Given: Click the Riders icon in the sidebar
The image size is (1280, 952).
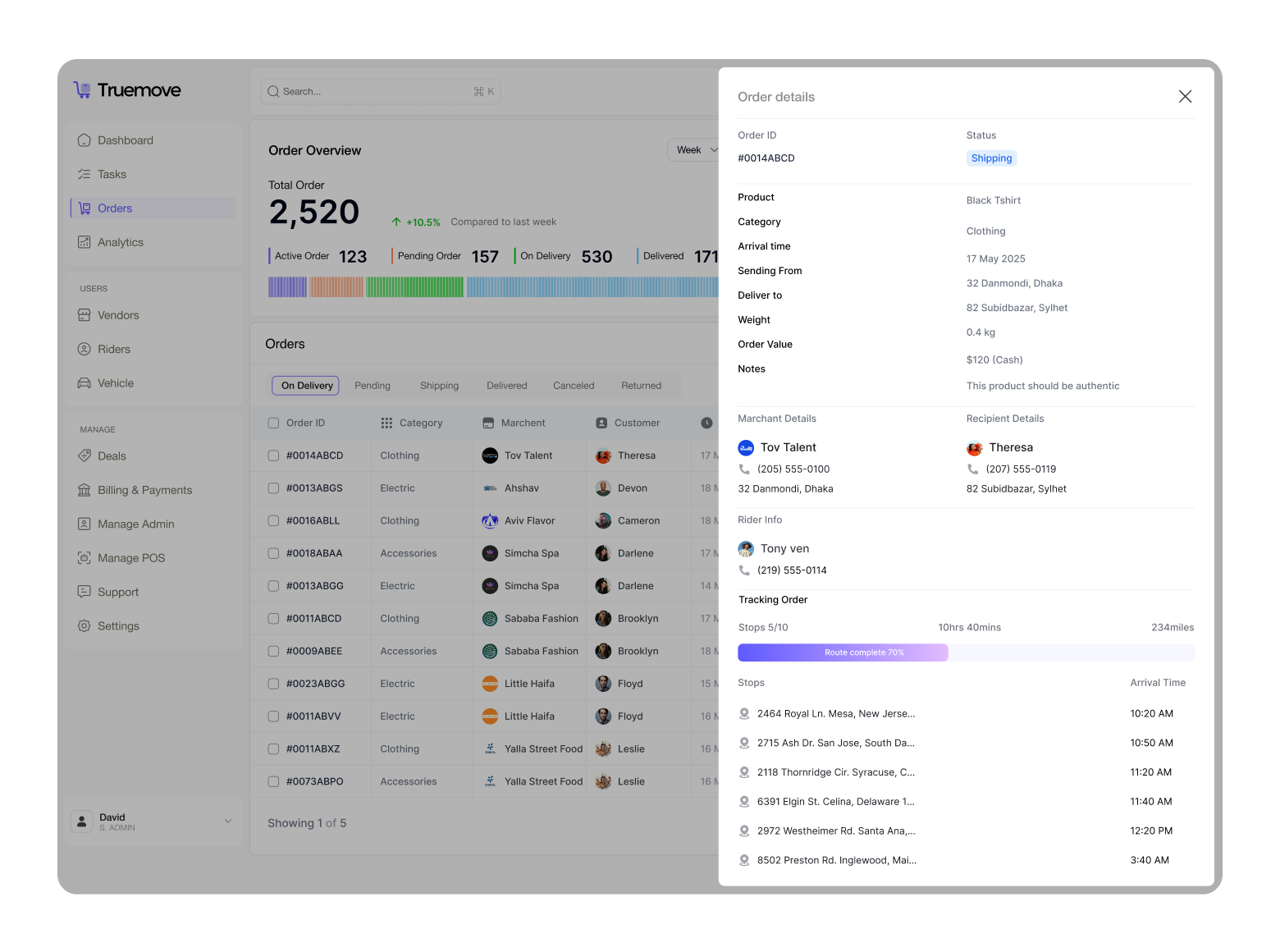Looking at the screenshot, I should coord(84,349).
